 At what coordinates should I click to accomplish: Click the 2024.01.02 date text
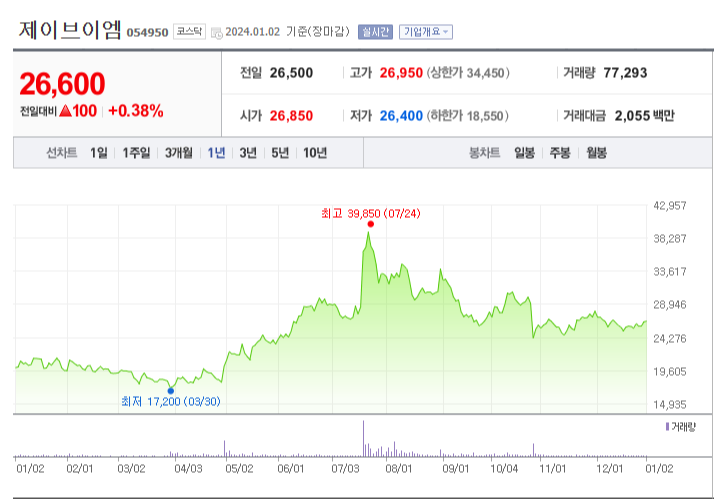(x=252, y=31)
